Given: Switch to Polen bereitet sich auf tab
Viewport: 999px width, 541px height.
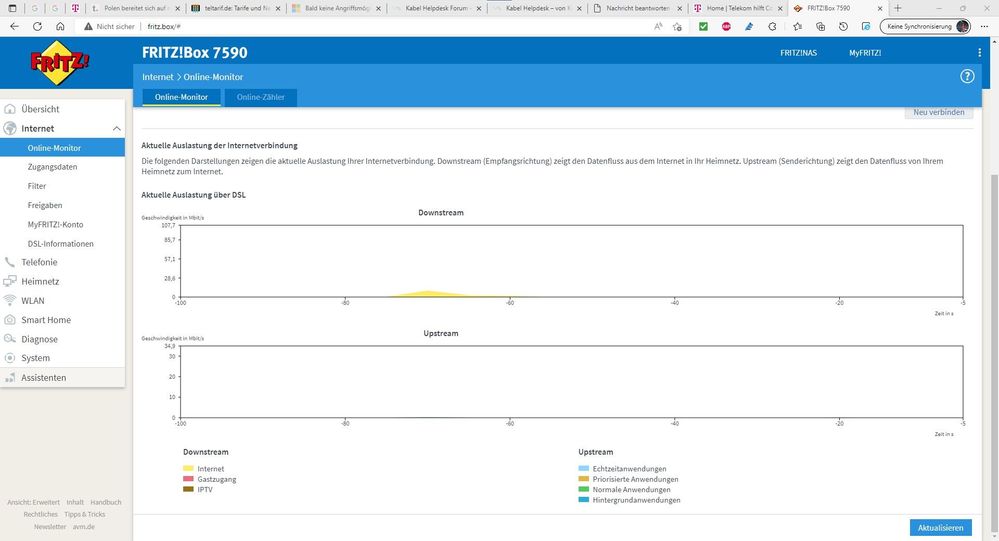Looking at the screenshot, I should pyautogui.click(x=136, y=8).
